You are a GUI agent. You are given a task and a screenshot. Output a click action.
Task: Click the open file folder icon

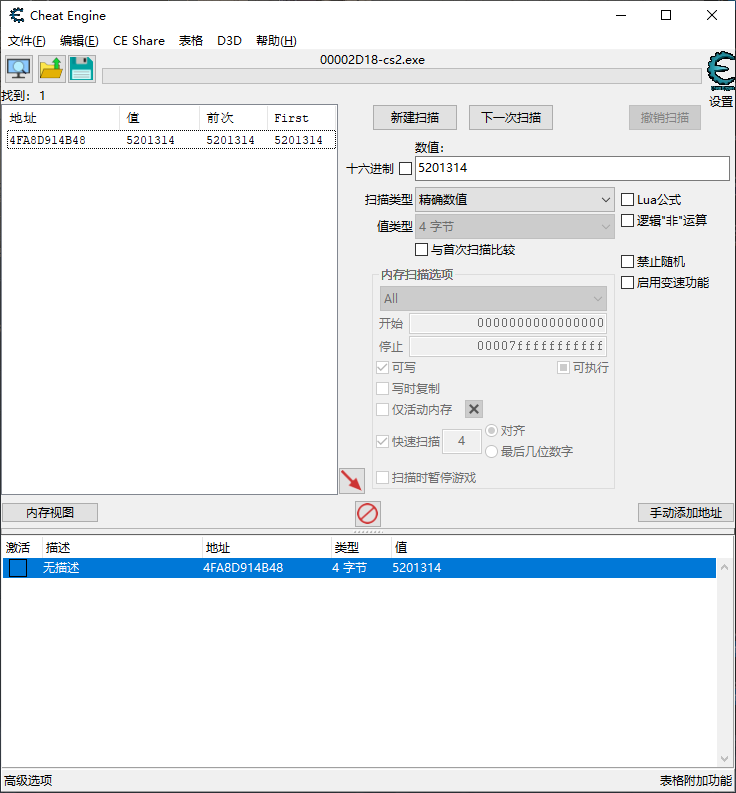point(51,69)
